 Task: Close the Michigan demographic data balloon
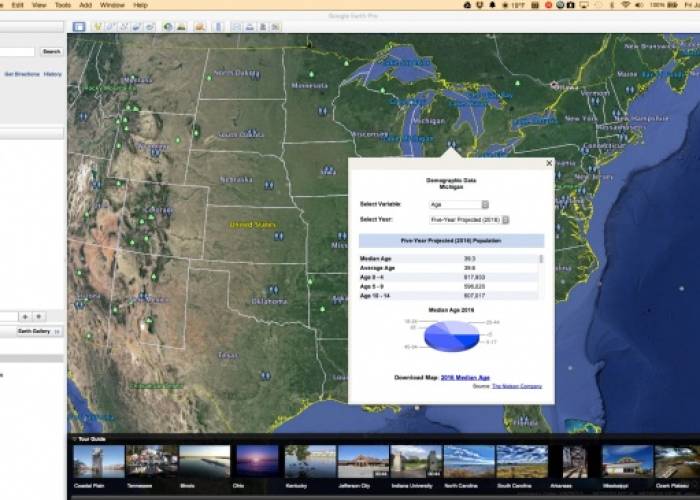coord(549,163)
